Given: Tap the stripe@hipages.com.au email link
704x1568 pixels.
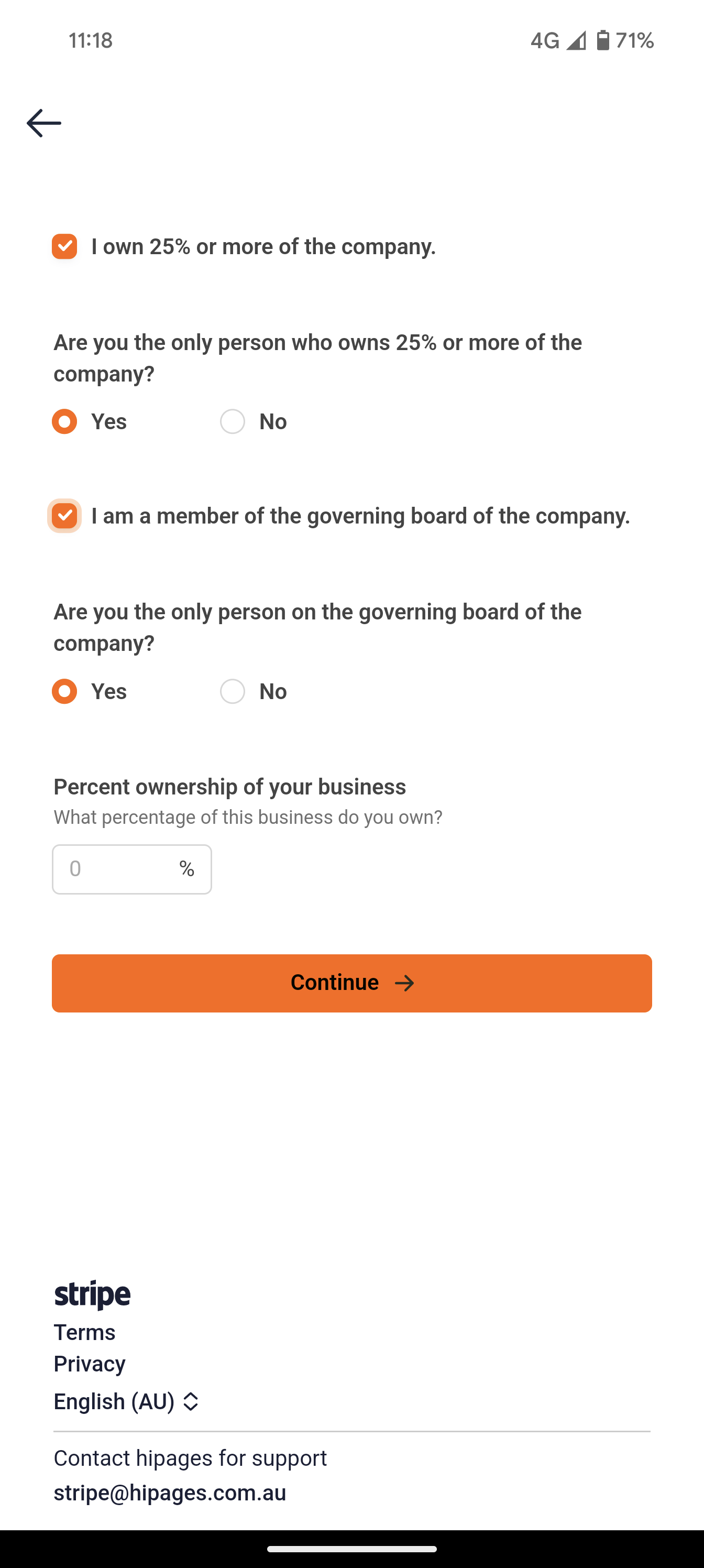Looking at the screenshot, I should (170, 1493).
